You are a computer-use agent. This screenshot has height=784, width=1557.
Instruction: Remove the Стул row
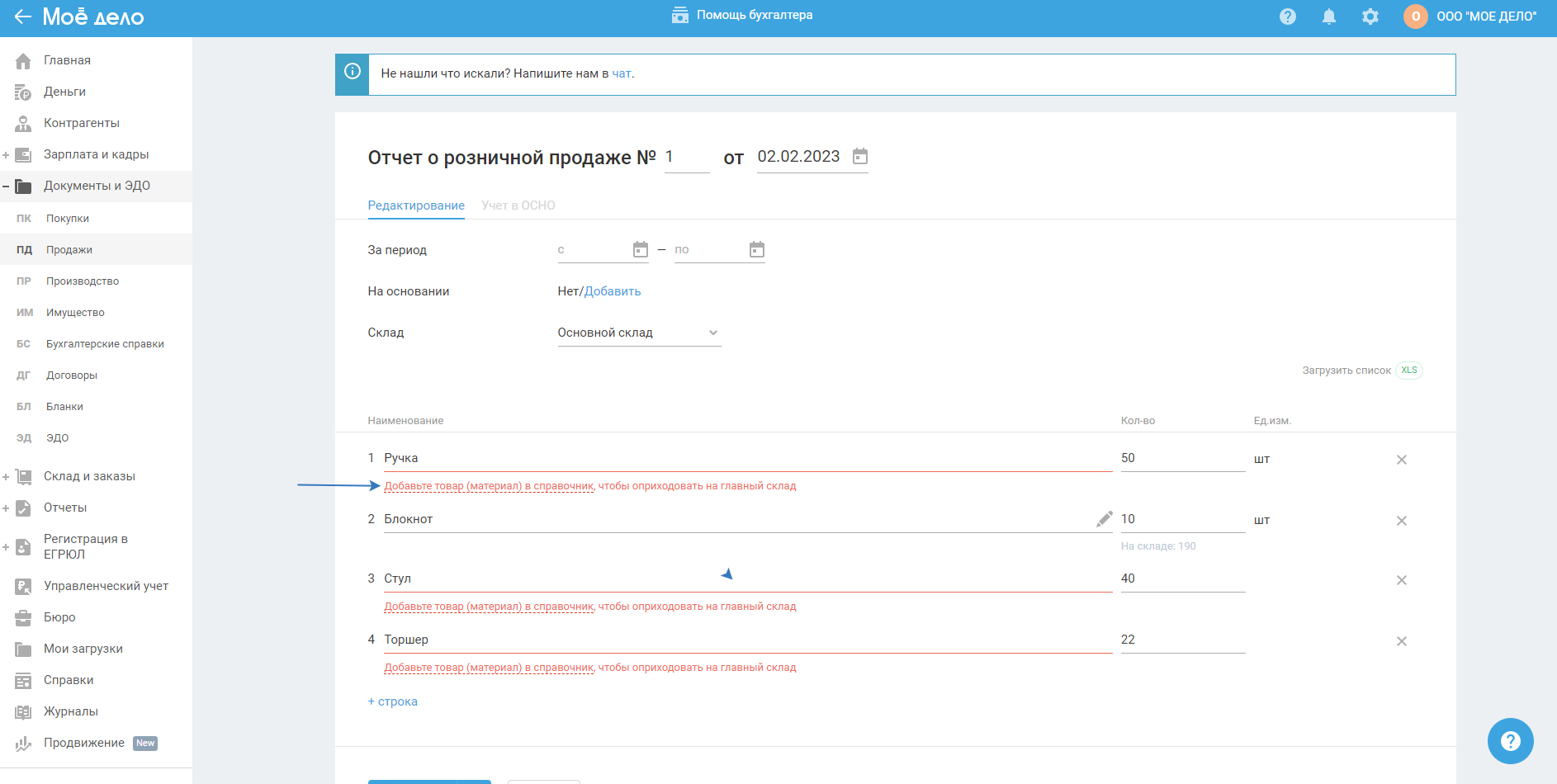[x=1402, y=580]
